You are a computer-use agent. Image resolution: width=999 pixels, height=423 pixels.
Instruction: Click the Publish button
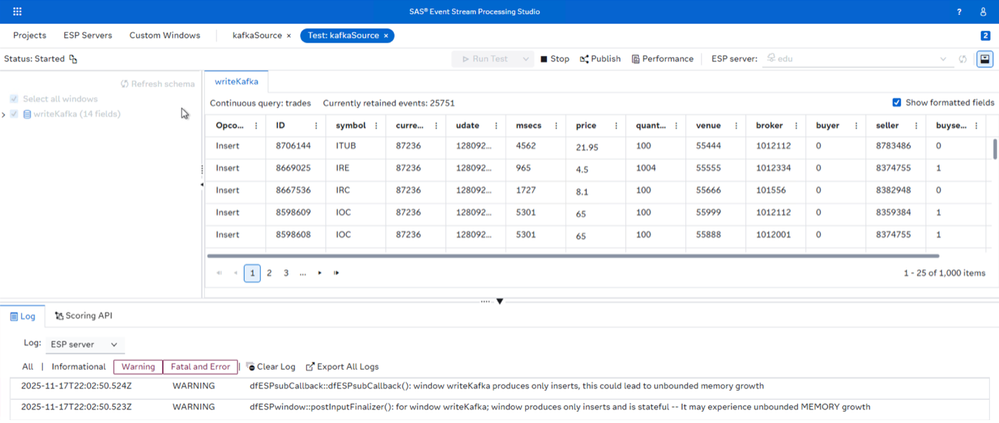(600, 59)
